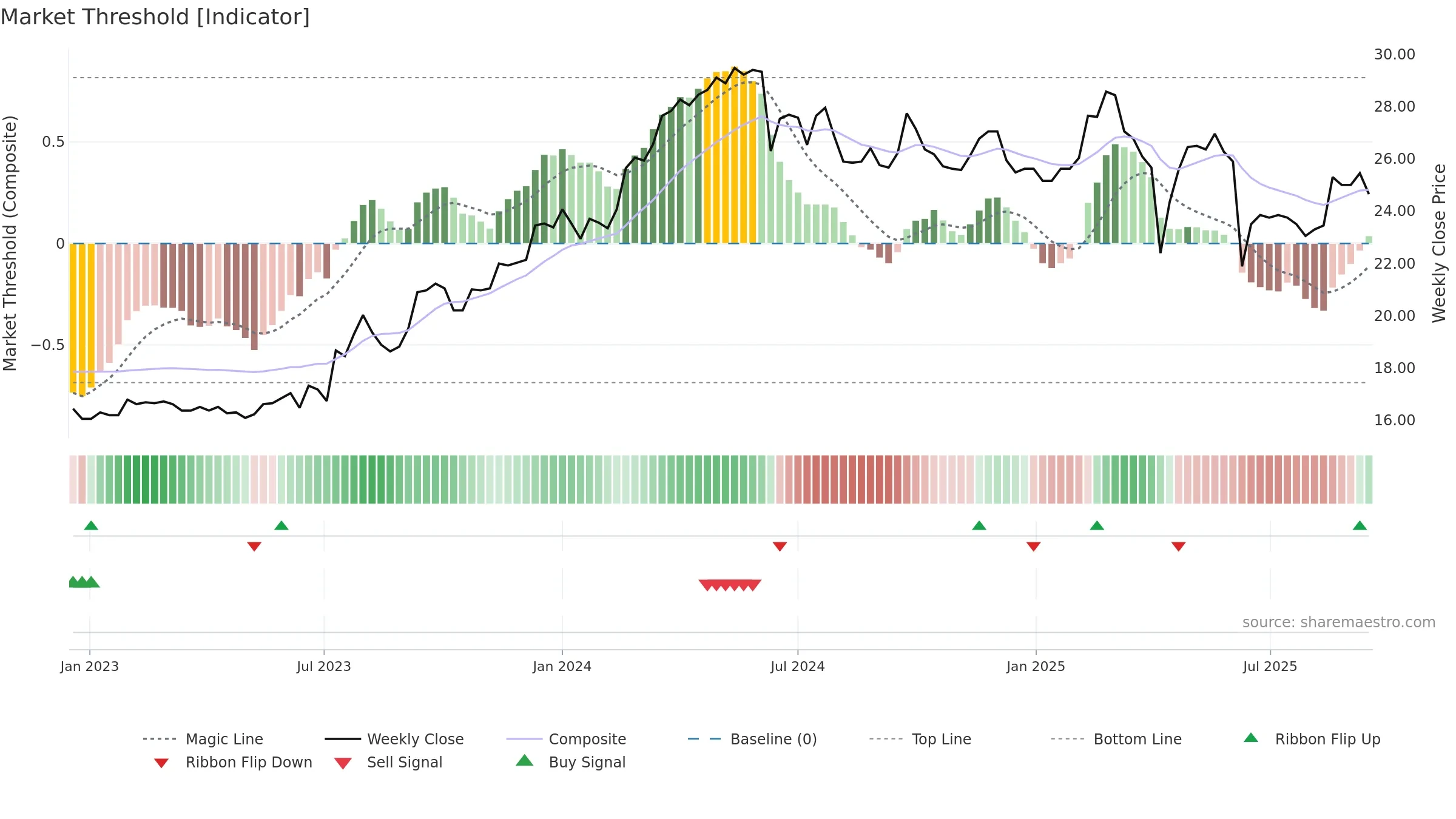Click the last Ribbon Flip Up marker in Sep 2025

[x=1360, y=525]
